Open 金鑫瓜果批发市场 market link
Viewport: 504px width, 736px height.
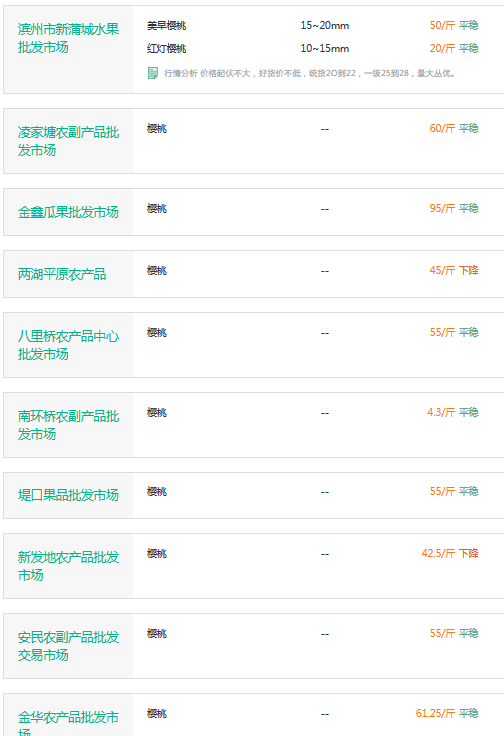[69, 212]
